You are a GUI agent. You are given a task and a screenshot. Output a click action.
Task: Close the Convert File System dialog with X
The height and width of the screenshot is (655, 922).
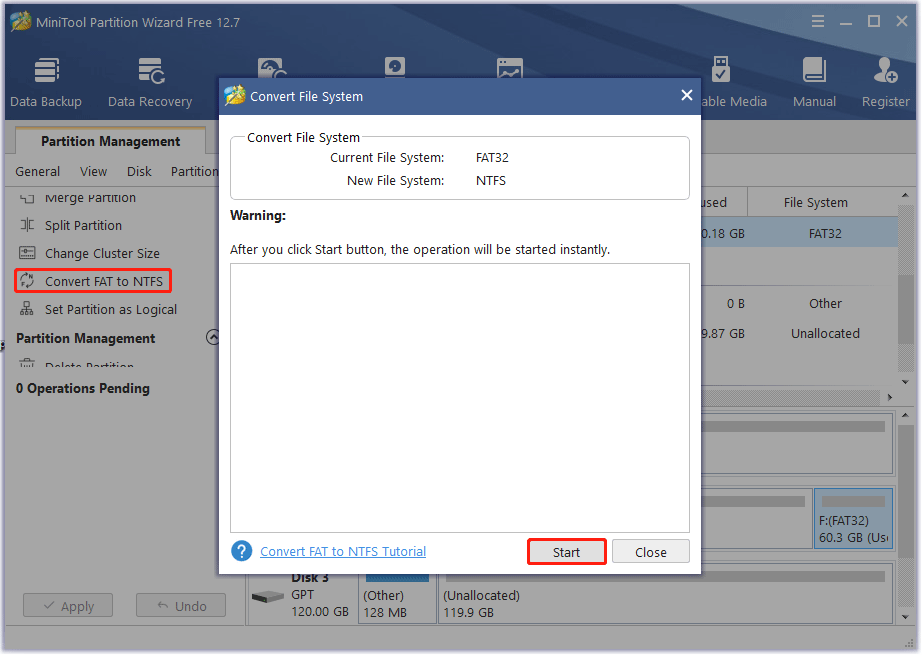pos(686,95)
